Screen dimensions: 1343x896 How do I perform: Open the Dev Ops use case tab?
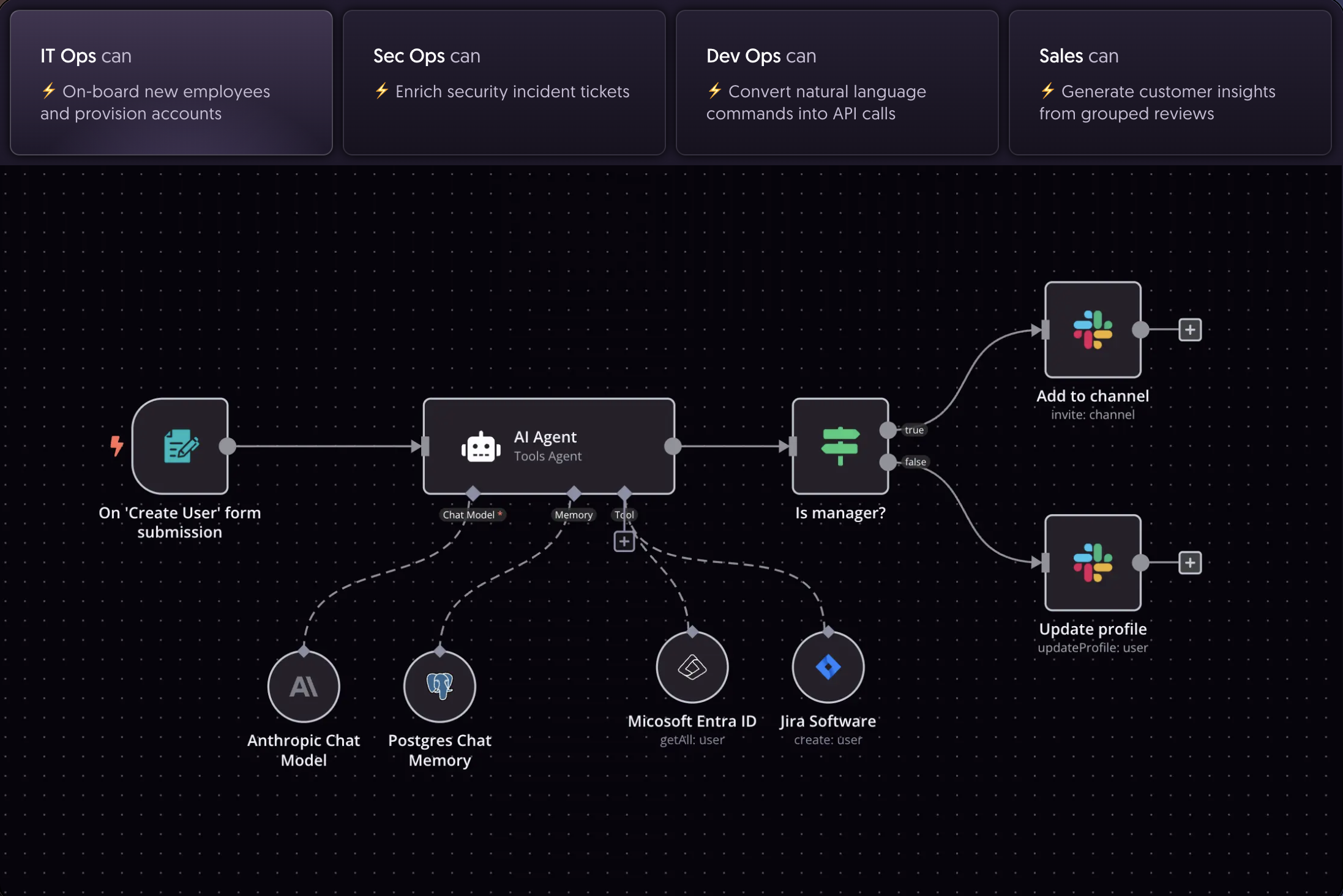point(837,83)
